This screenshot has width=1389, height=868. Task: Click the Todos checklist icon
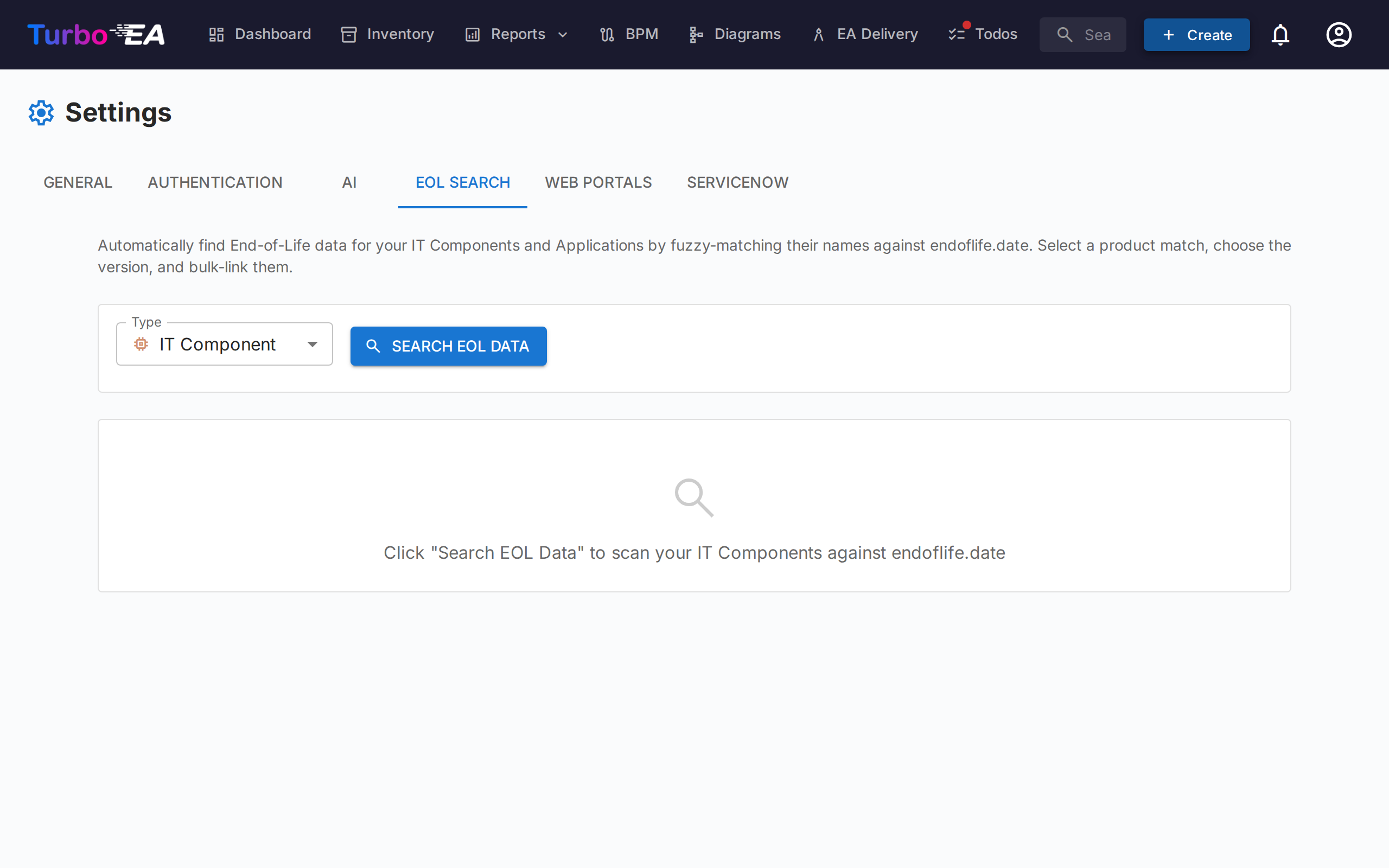click(x=957, y=34)
